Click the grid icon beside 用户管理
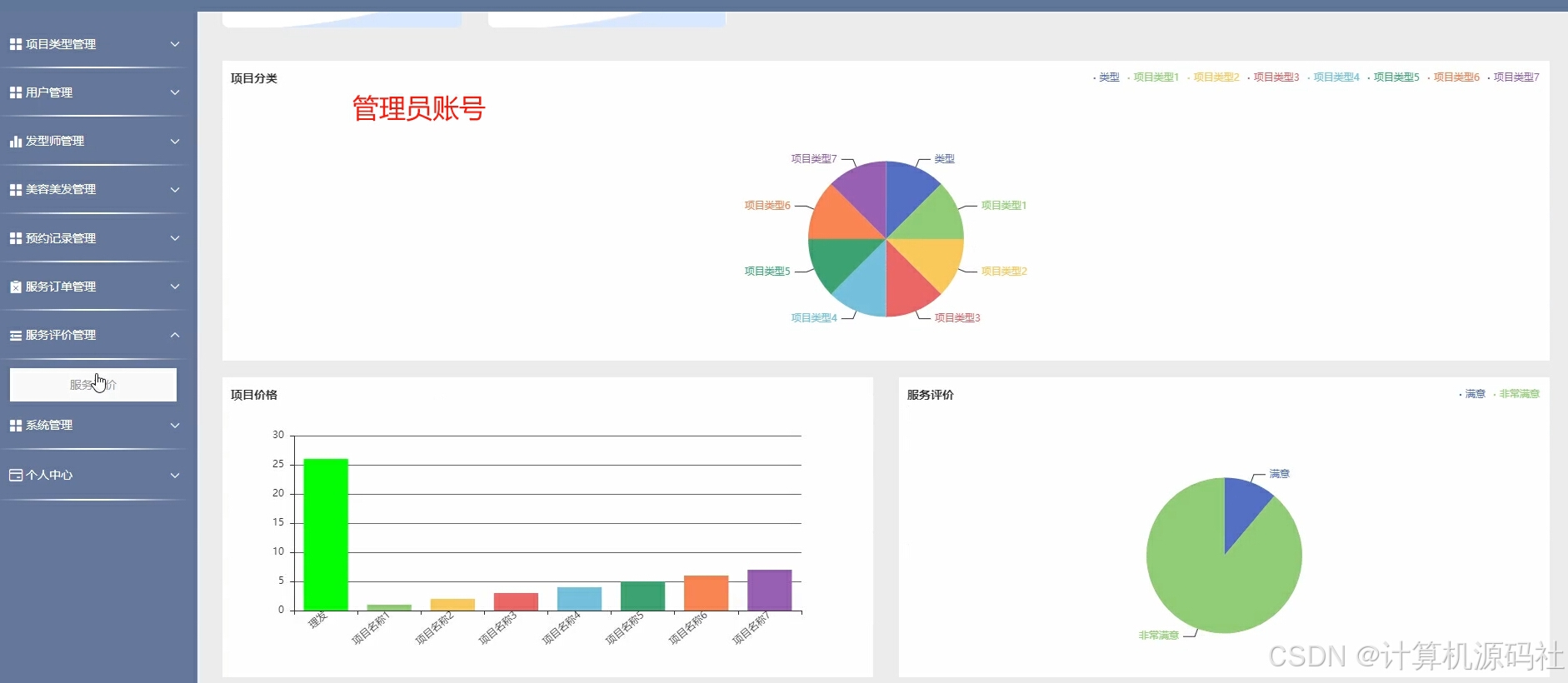1568x683 pixels. 16,92
